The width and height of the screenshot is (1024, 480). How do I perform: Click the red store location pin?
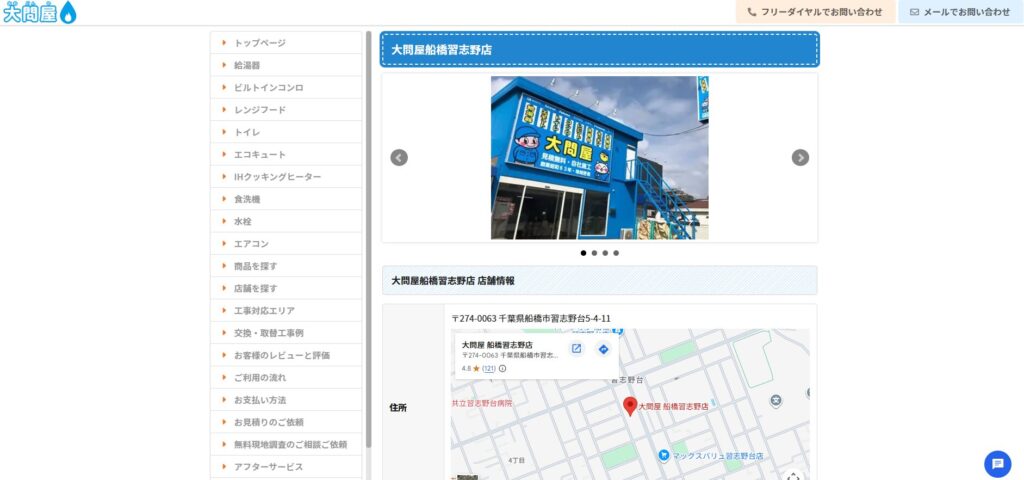click(630, 405)
